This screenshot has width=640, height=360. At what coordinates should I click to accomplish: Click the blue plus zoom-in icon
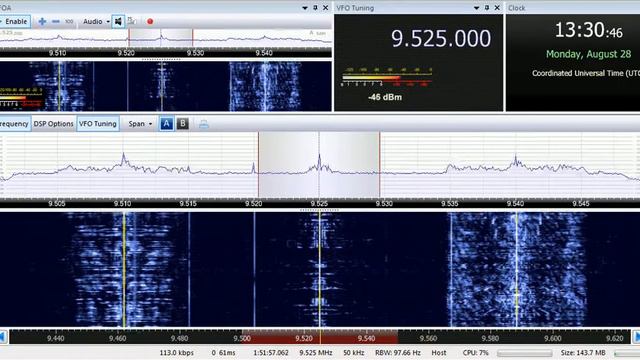(42, 22)
